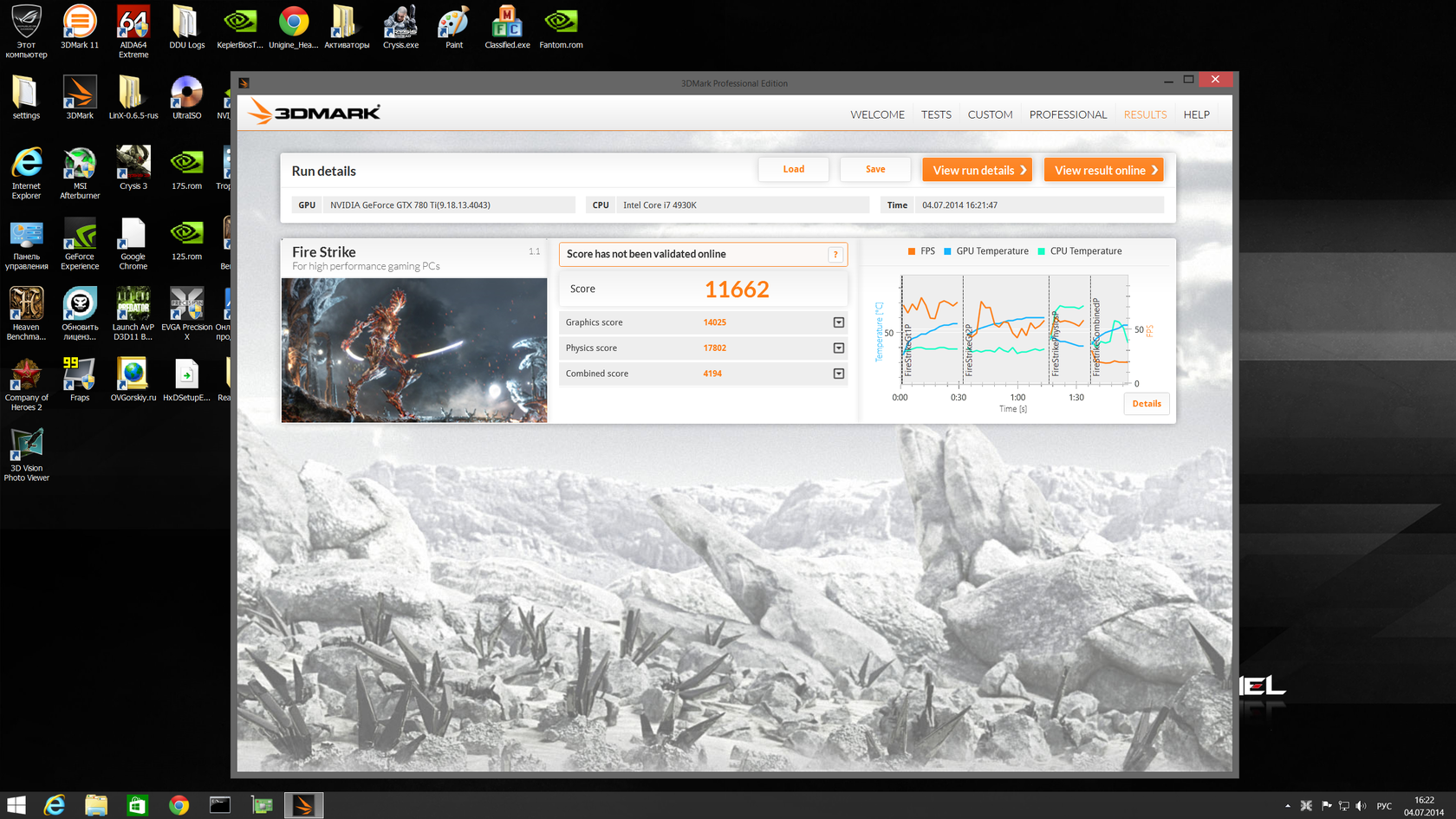Open the settings folder on desktop
The height and width of the screenshot is (819, 1456).
coord(26,97)
